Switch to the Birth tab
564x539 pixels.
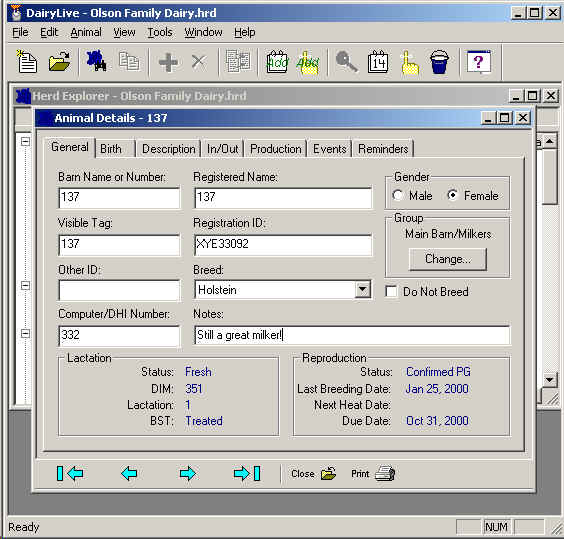click(x=115, y=149)
